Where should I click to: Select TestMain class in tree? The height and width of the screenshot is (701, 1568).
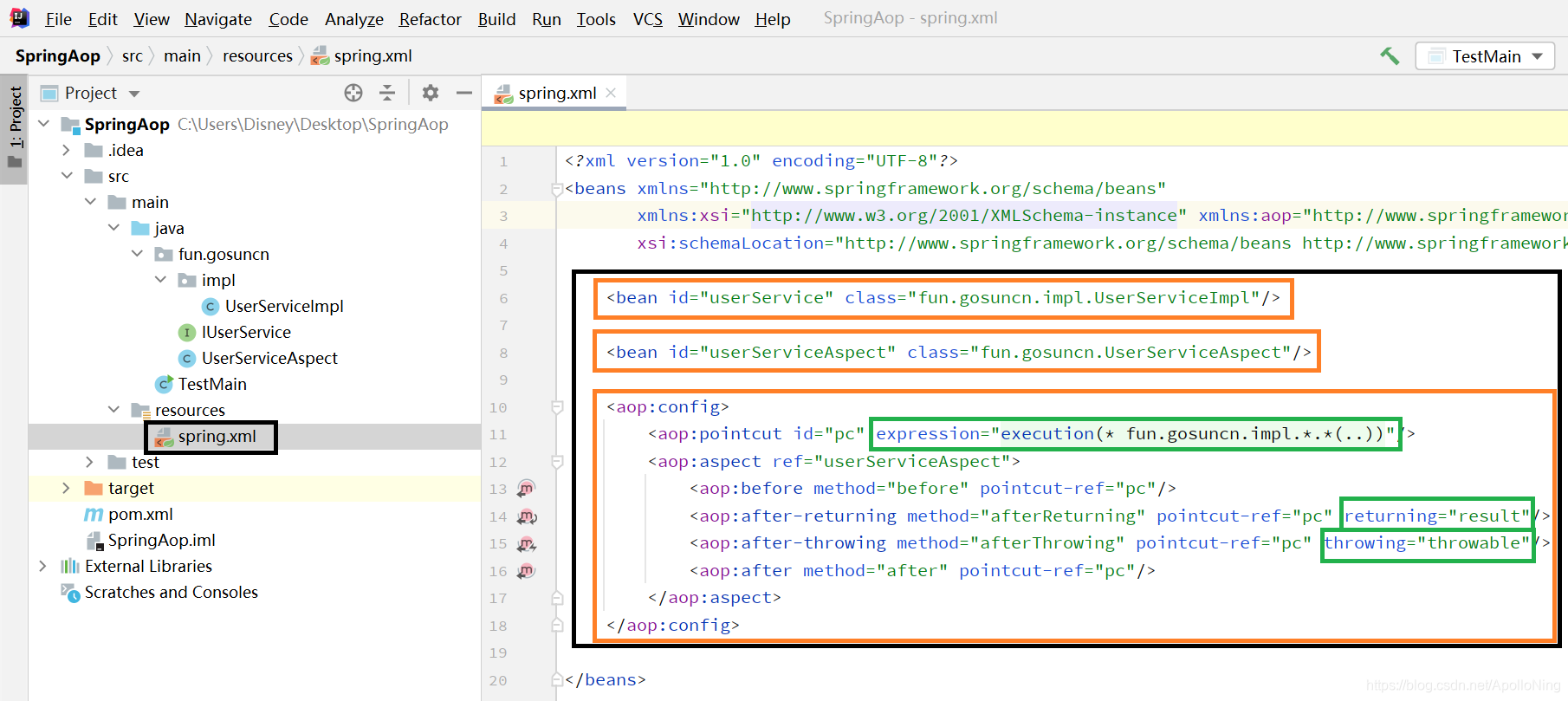point(212,384)
